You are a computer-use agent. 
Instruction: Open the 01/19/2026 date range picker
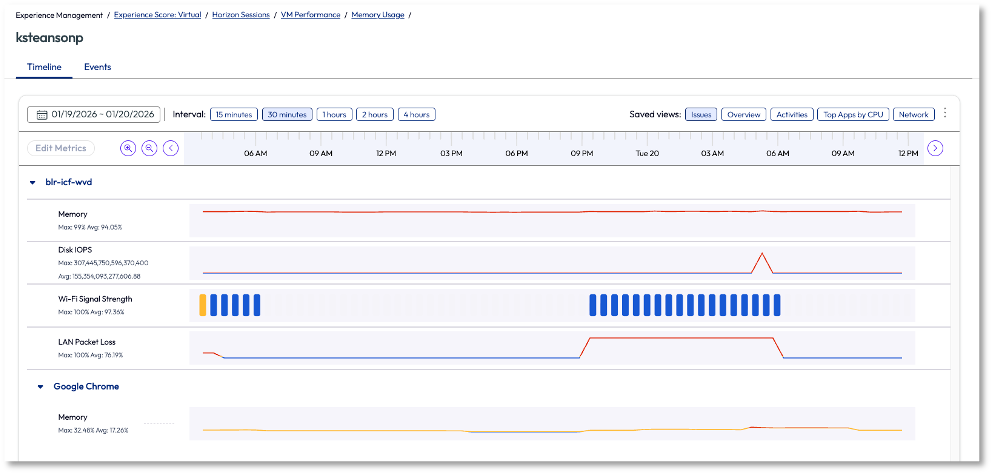(98, 115)
